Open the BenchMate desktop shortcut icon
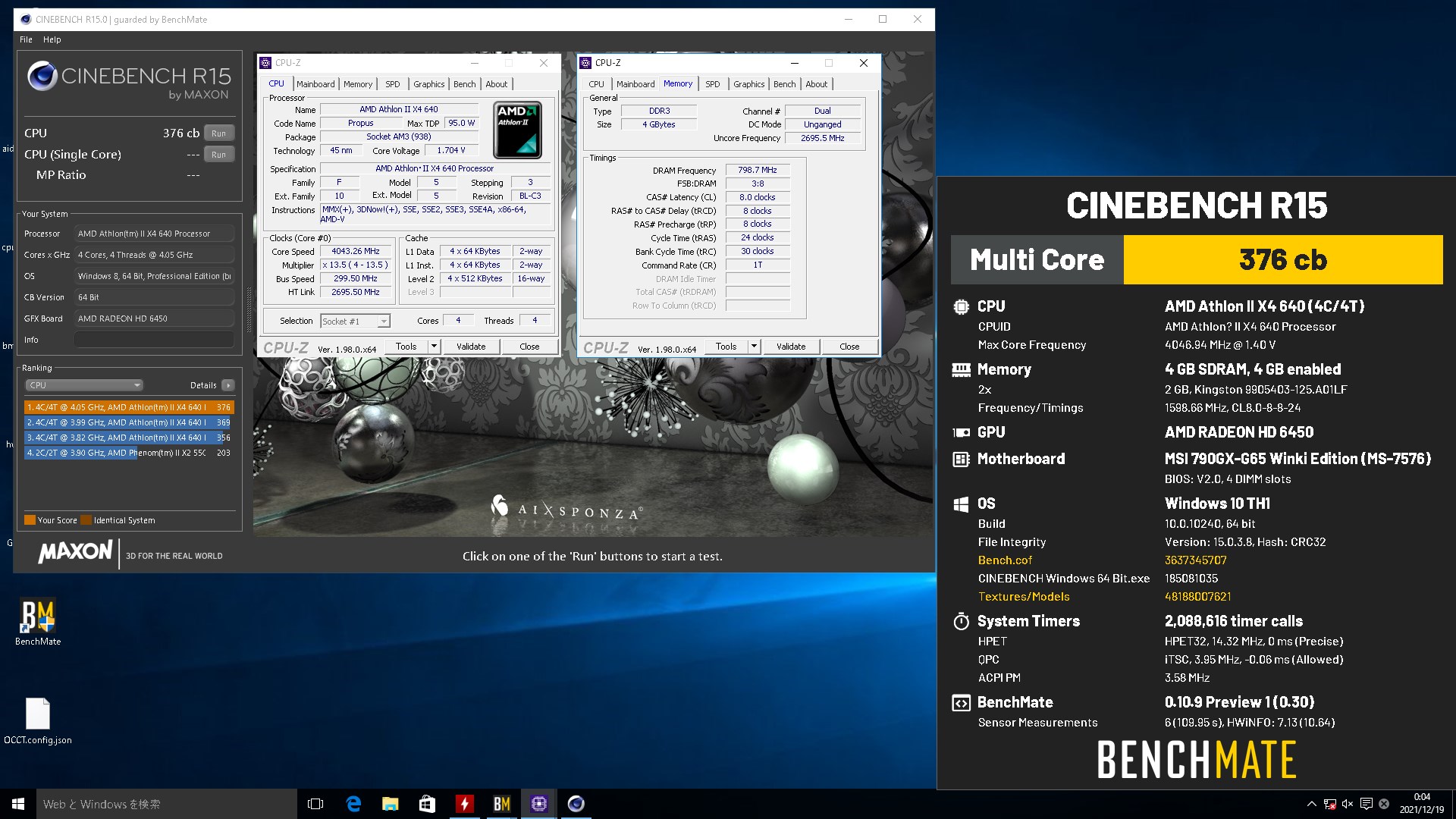Screen dimensions: 1456x819 (x=38, y=621)
